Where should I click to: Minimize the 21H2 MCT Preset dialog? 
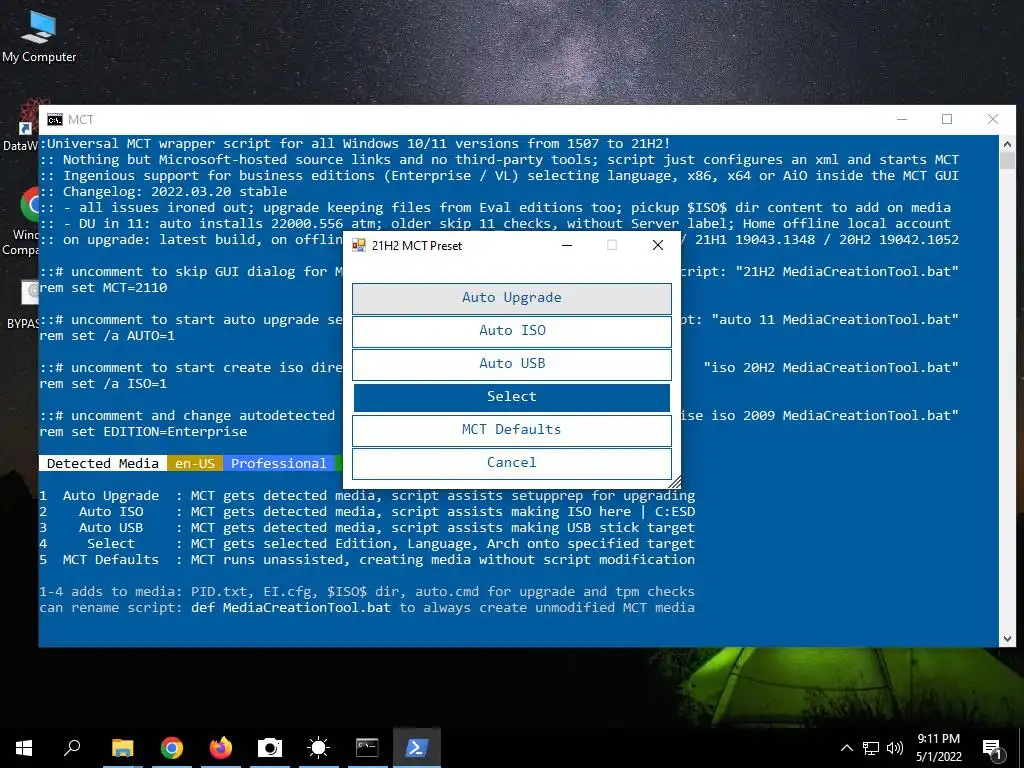click(567, 246)
